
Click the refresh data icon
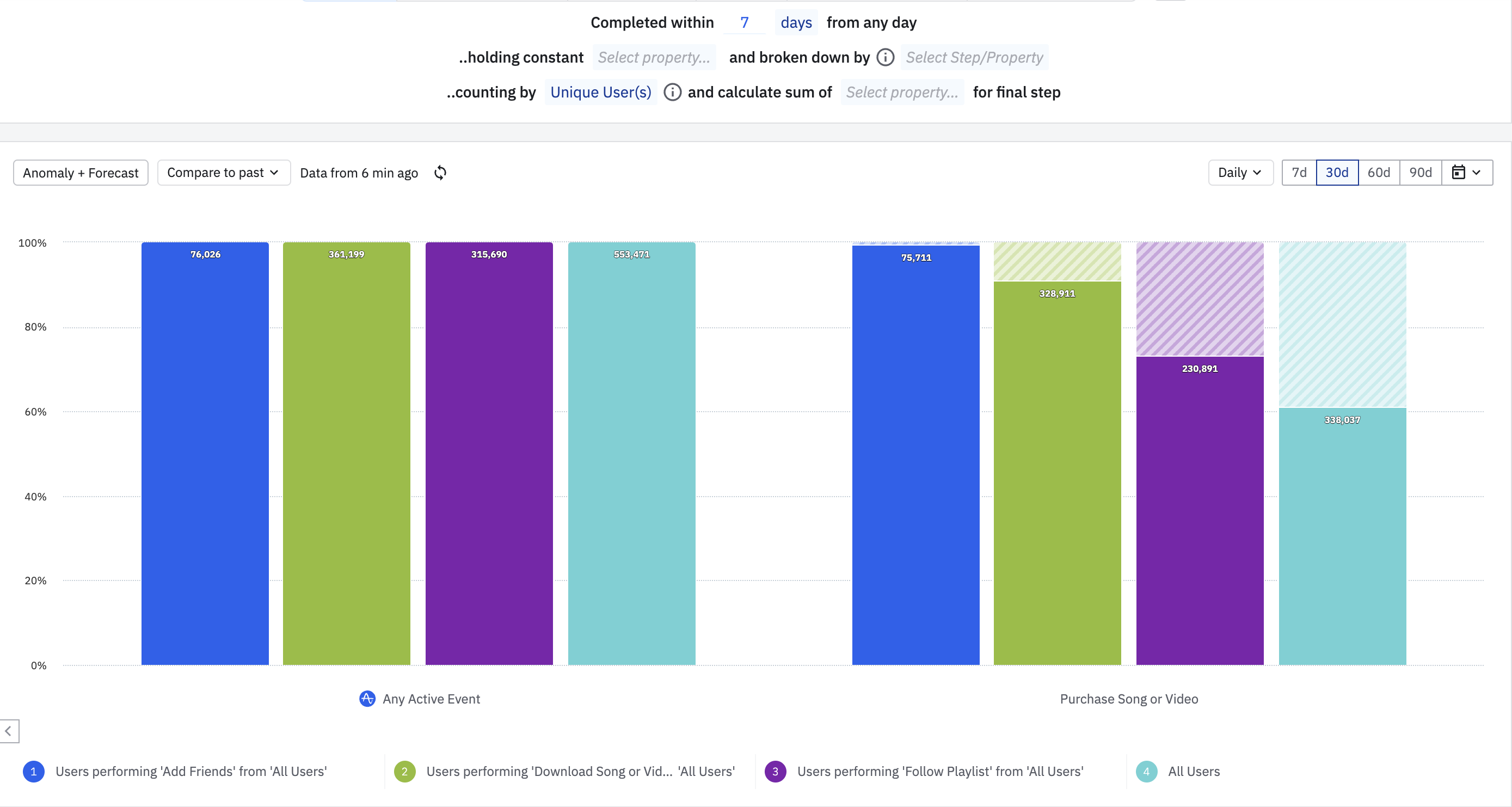point(440,173)
